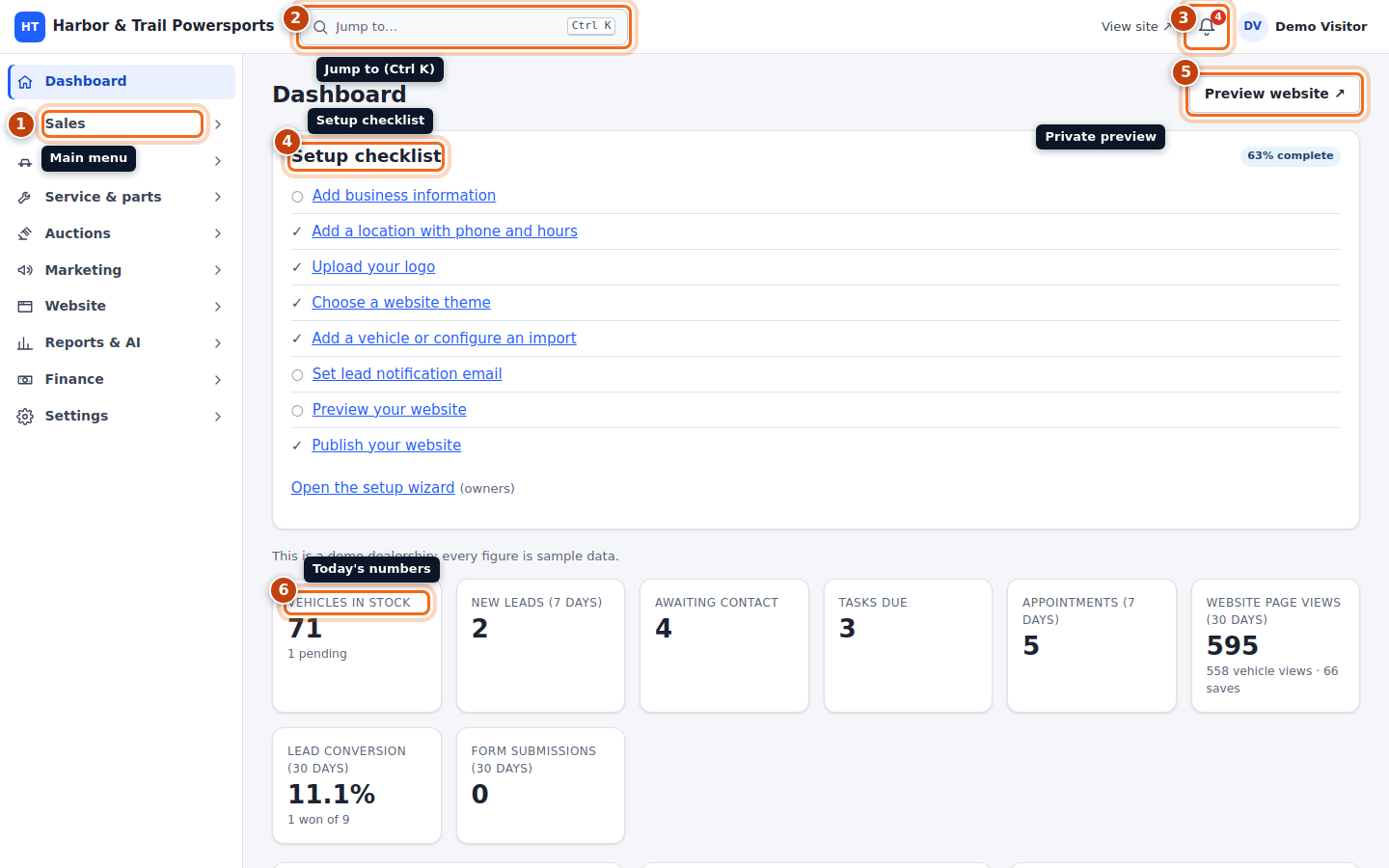The image size is (1389, 868).
Task: Click the gear icon beside Settings
Action: click(x=25, y=416)
